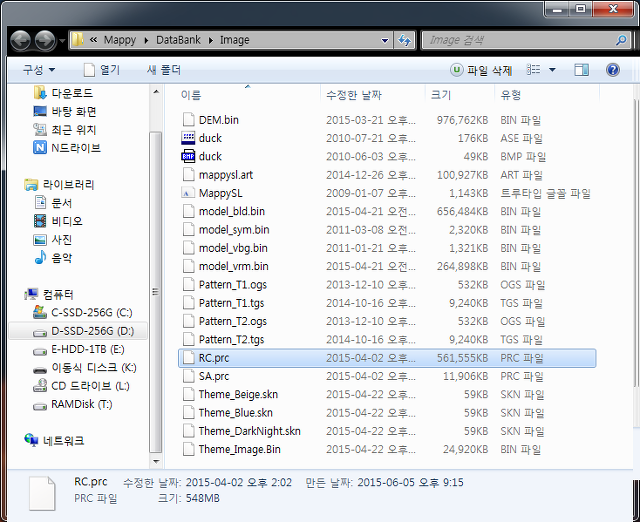Expand the arrow after Mappy in the breadcrumb
This screenshot has width=640, height=522.
pyautogui.click(x=146, y=40)
